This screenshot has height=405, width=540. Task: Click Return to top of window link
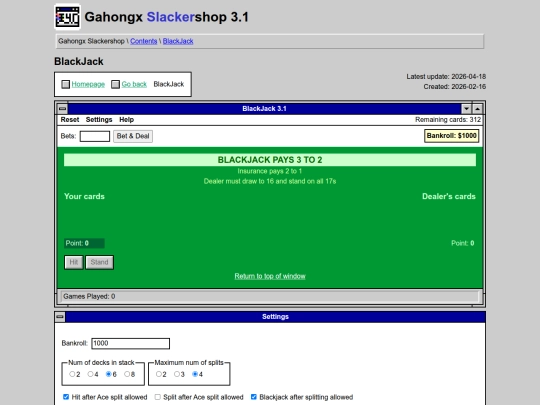(270, 276)
